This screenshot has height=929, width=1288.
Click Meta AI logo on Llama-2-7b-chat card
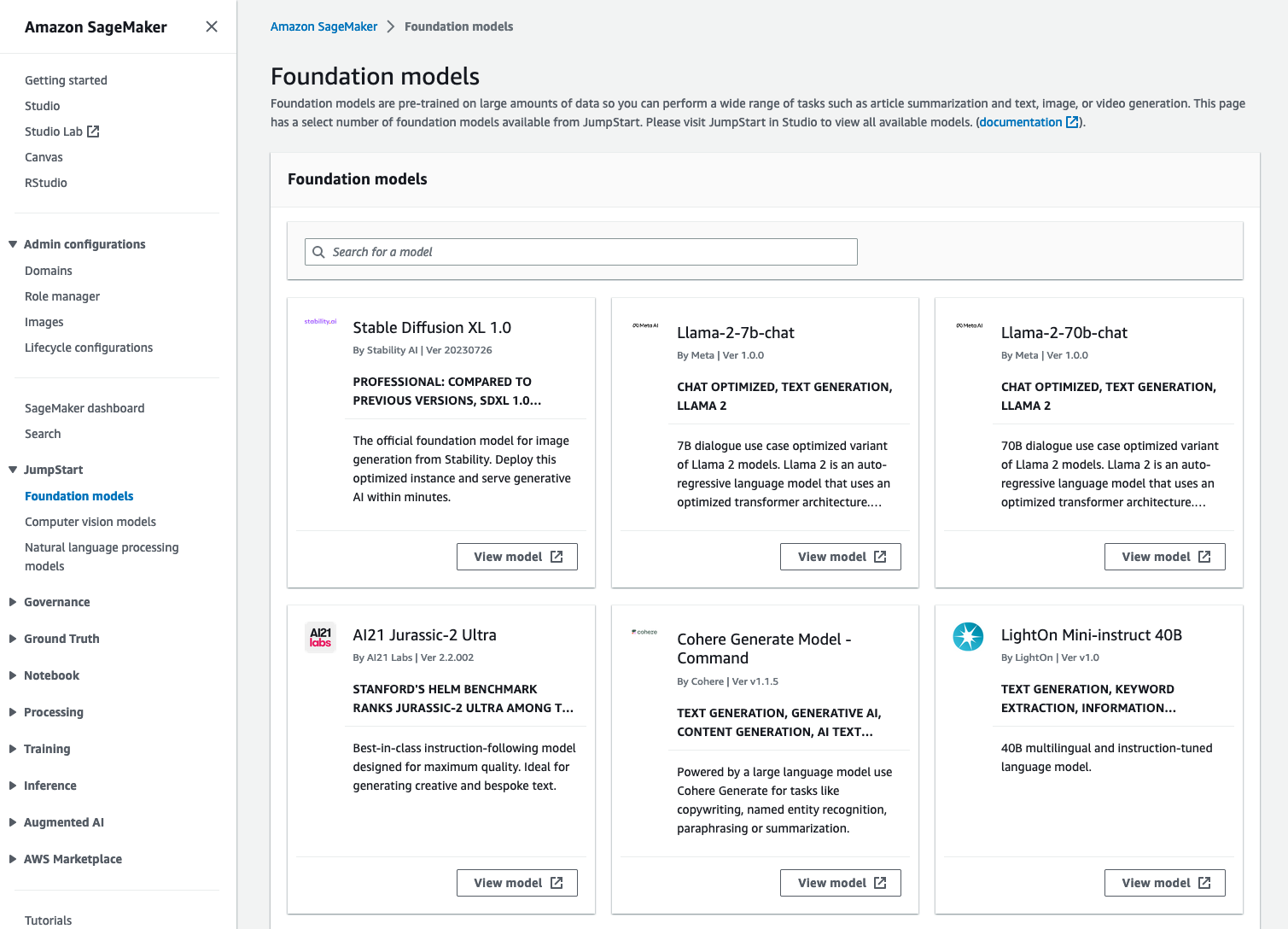[645, 325]
